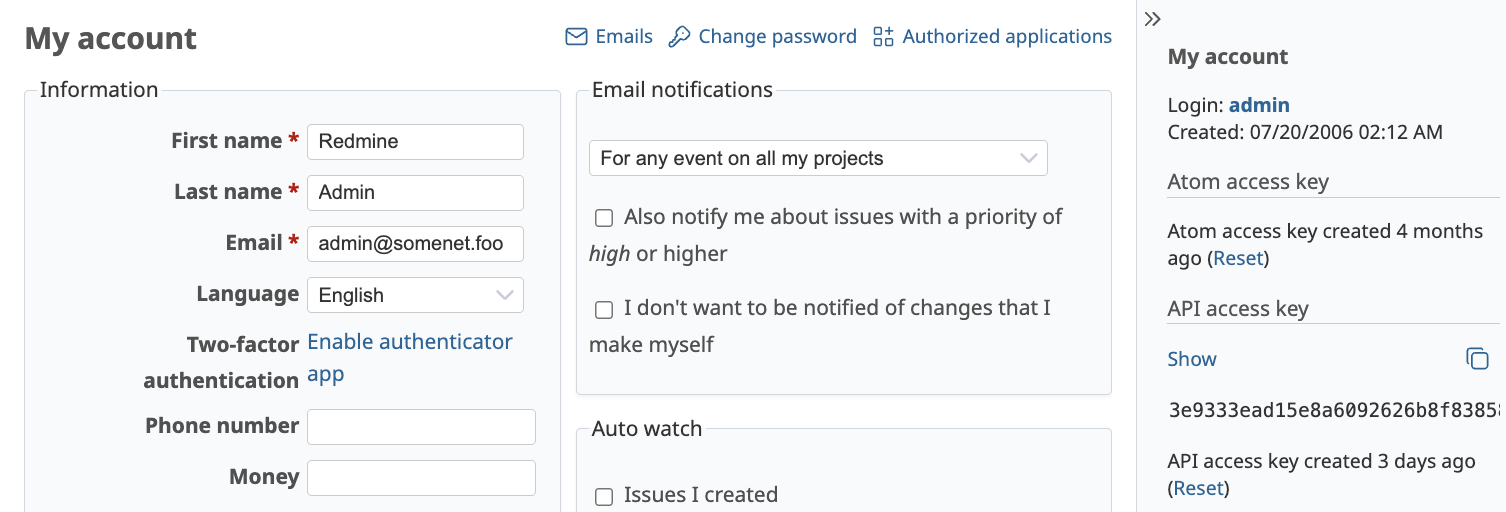Screen dimensions: 1506x512
Task: Check "I don't want to be notified" box
Action: tap(604, 310)
